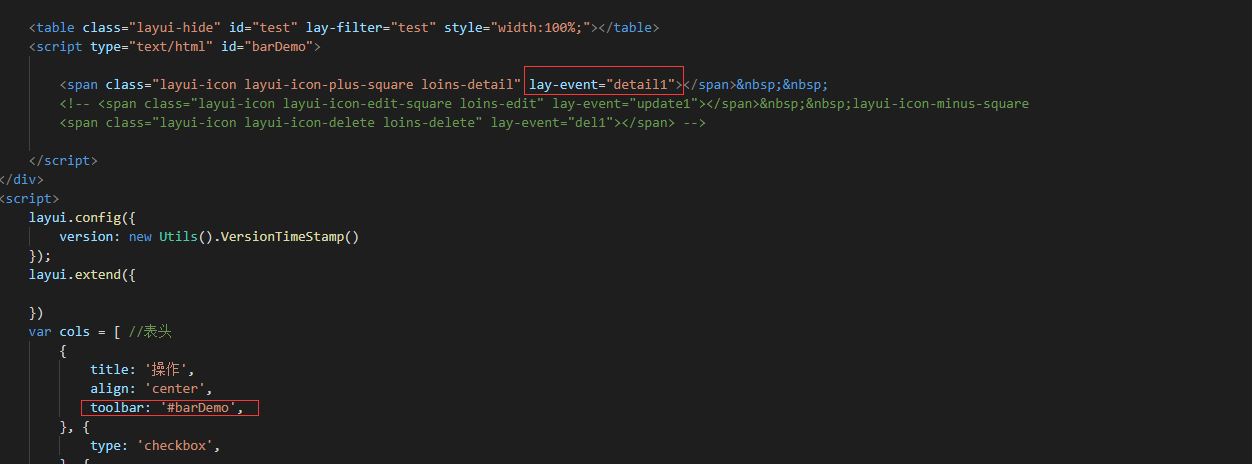The image size is (1252, 464).
Task: Click the lay-filter="test" attribute
Action: coord(371,27)
